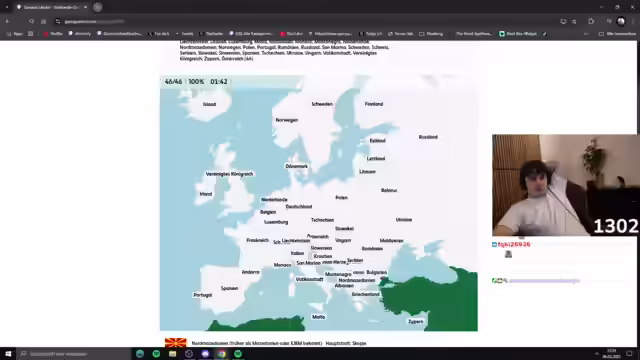This screenshot has height=360, width=640.
Task: Open the browser profile avatar
Action: pyautogui.click(x=621, y=21)
